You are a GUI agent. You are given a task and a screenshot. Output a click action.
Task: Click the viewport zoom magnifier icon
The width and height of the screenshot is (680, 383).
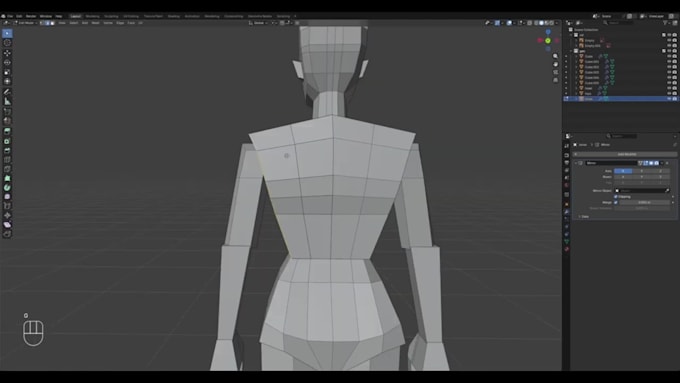click(x=556, y=56)
